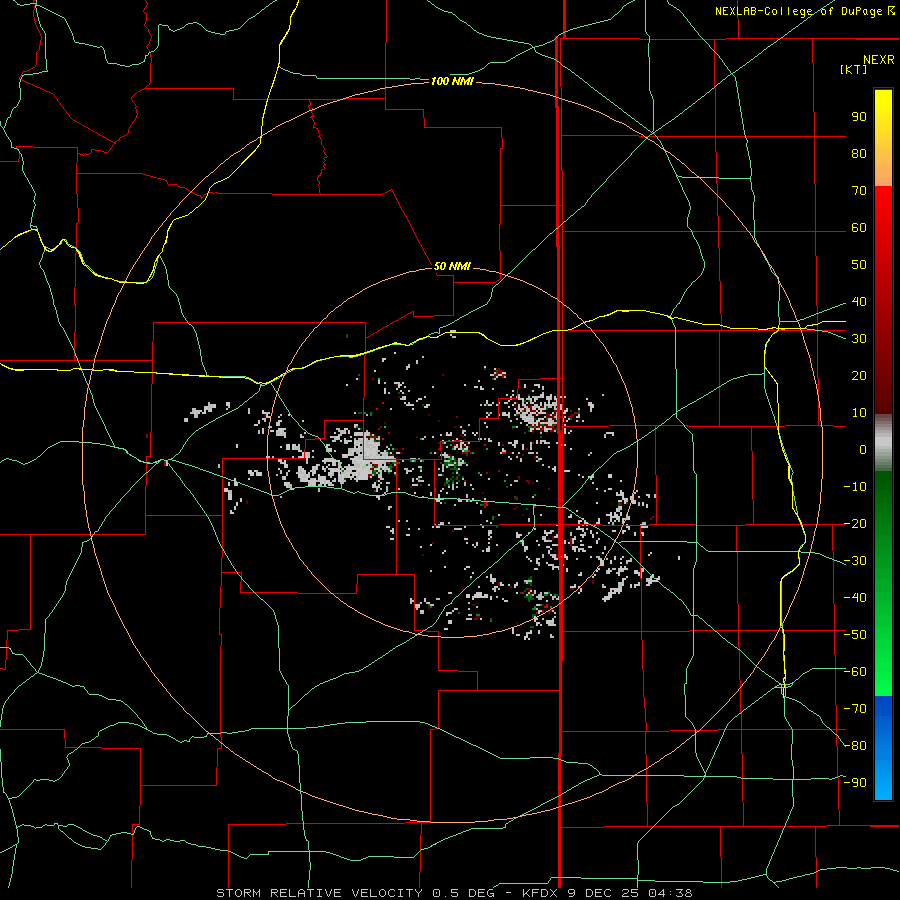Click the STORM RELATIVE VELOCITY product title
Screen dimensions: 900x900
click(319, 893)
